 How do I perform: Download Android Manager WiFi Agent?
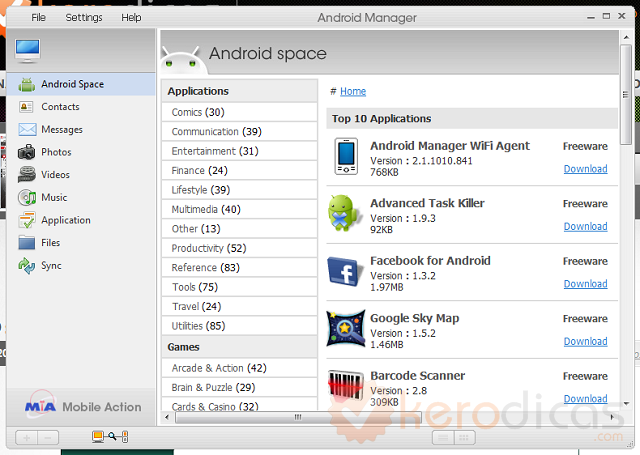pyautogui.click(x=585, y=169)
